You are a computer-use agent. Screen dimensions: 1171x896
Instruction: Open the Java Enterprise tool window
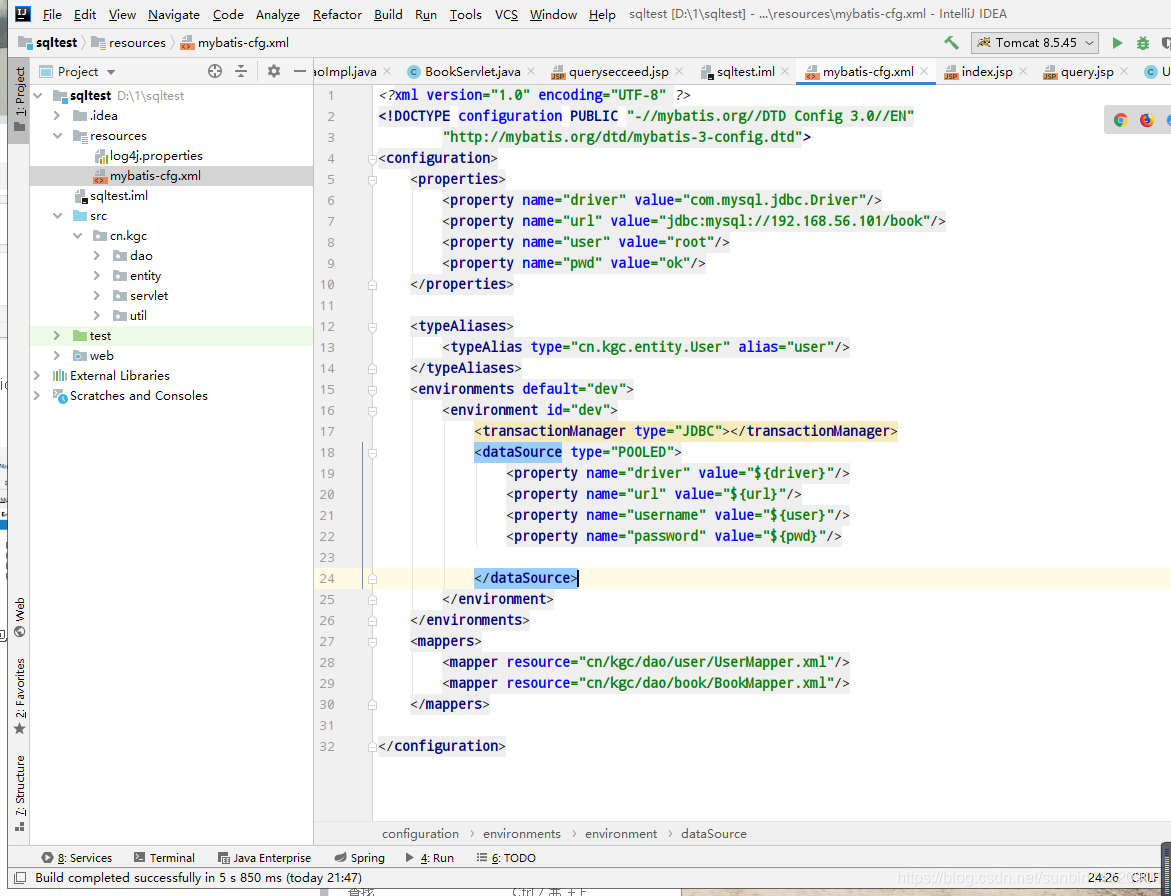(x=264, y=858)
